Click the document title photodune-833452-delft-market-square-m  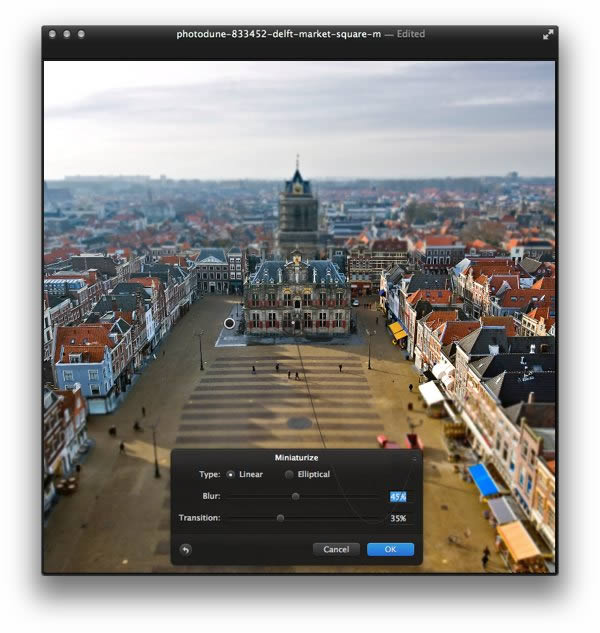279,34
